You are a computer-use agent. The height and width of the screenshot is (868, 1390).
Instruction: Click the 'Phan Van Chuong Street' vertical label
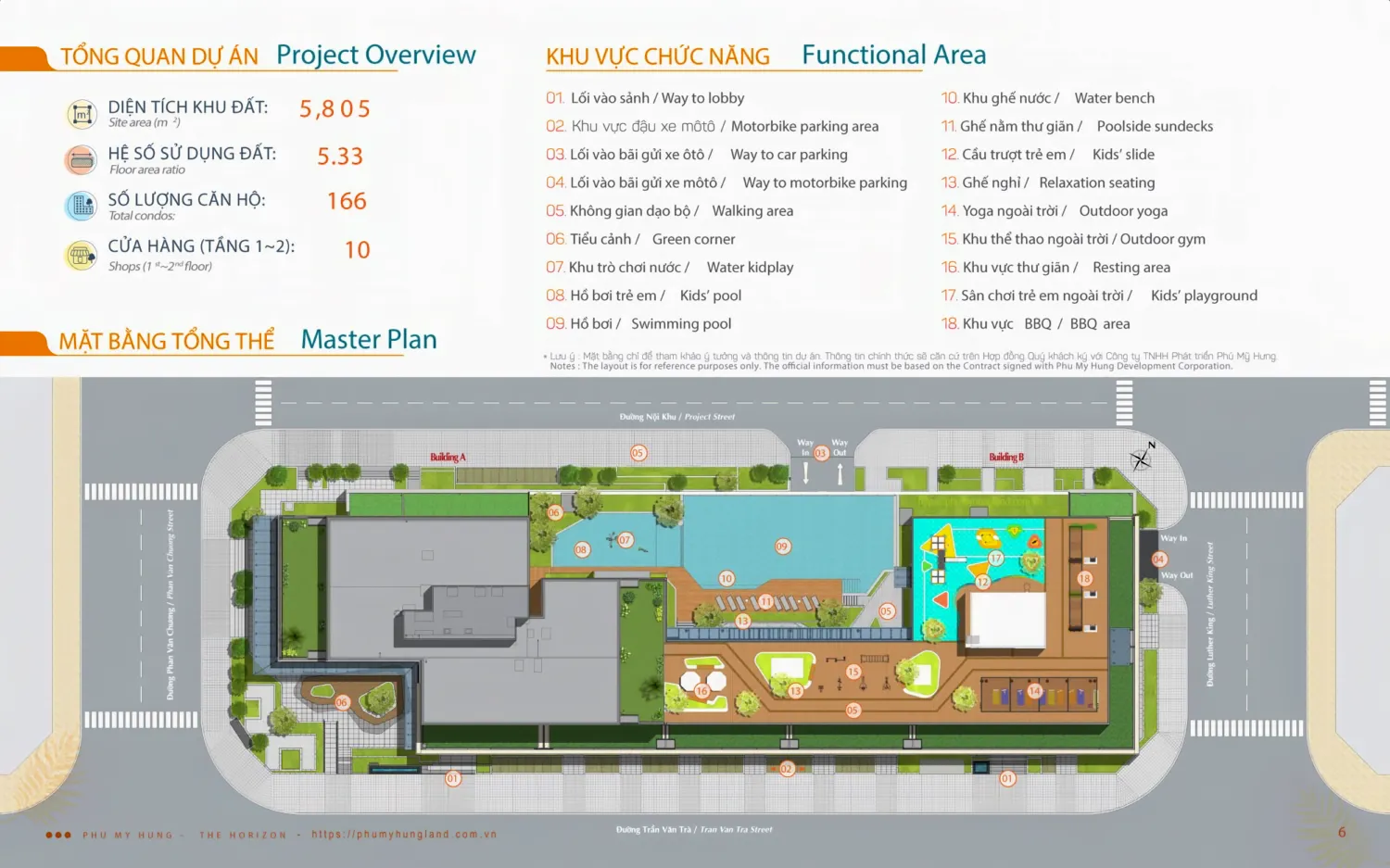click(x=171, y=554)
